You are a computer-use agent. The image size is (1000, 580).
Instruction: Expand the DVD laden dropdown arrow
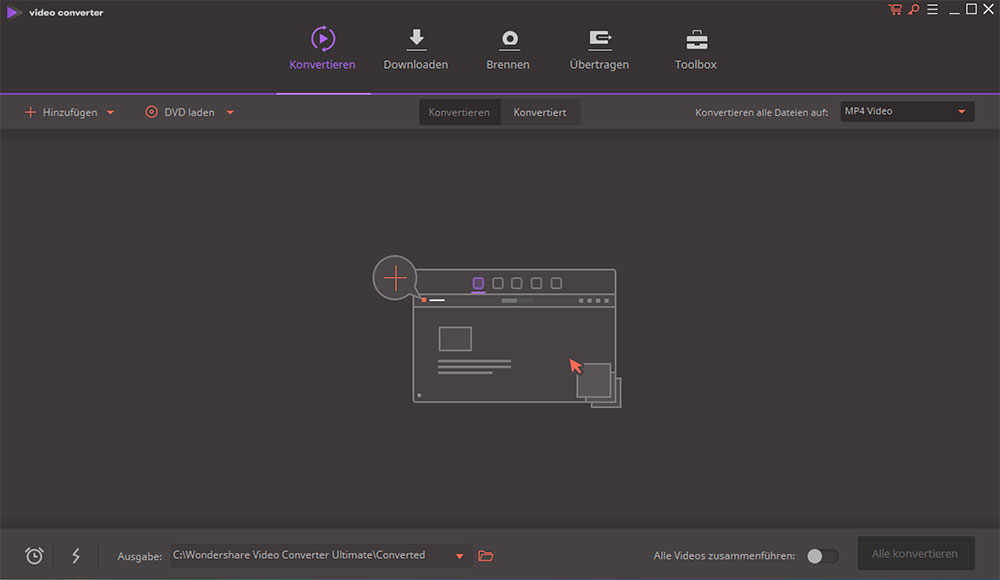click(230, 113)
